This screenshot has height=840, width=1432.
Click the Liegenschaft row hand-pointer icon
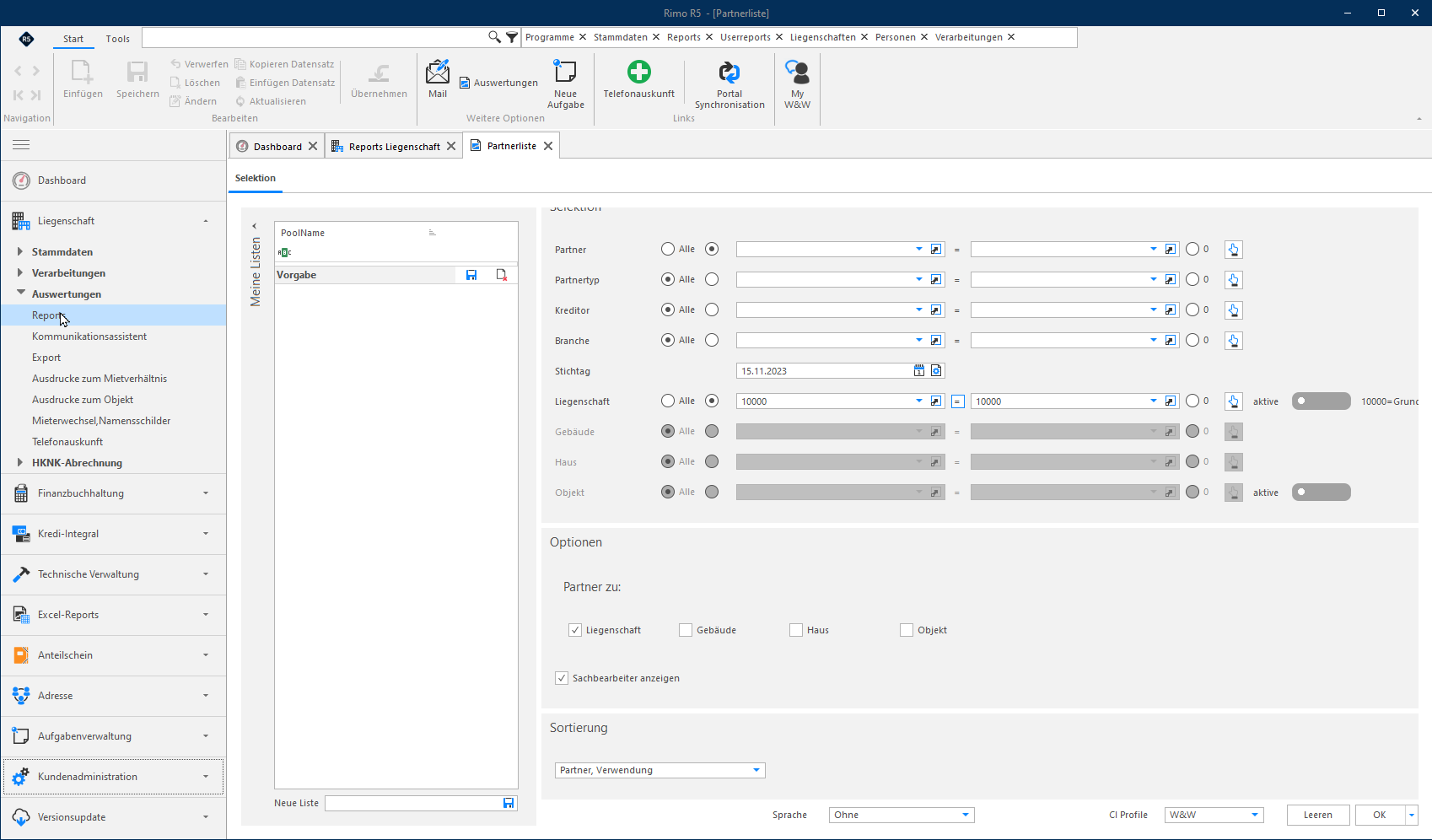1234,401
